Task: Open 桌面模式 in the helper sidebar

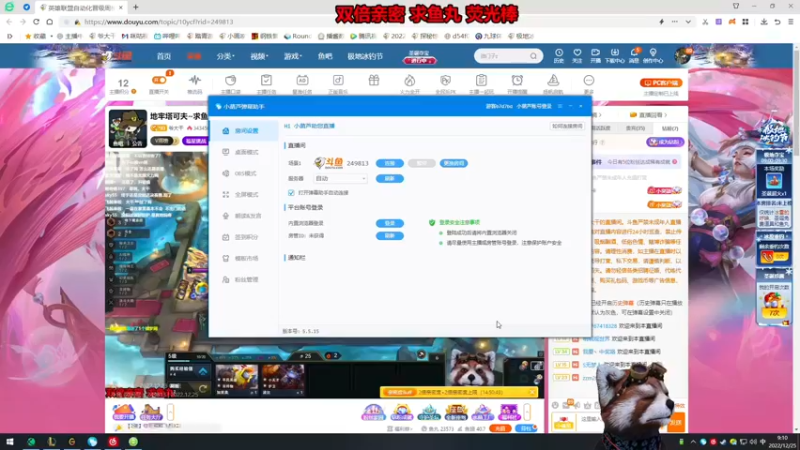Action: (244, 153)
